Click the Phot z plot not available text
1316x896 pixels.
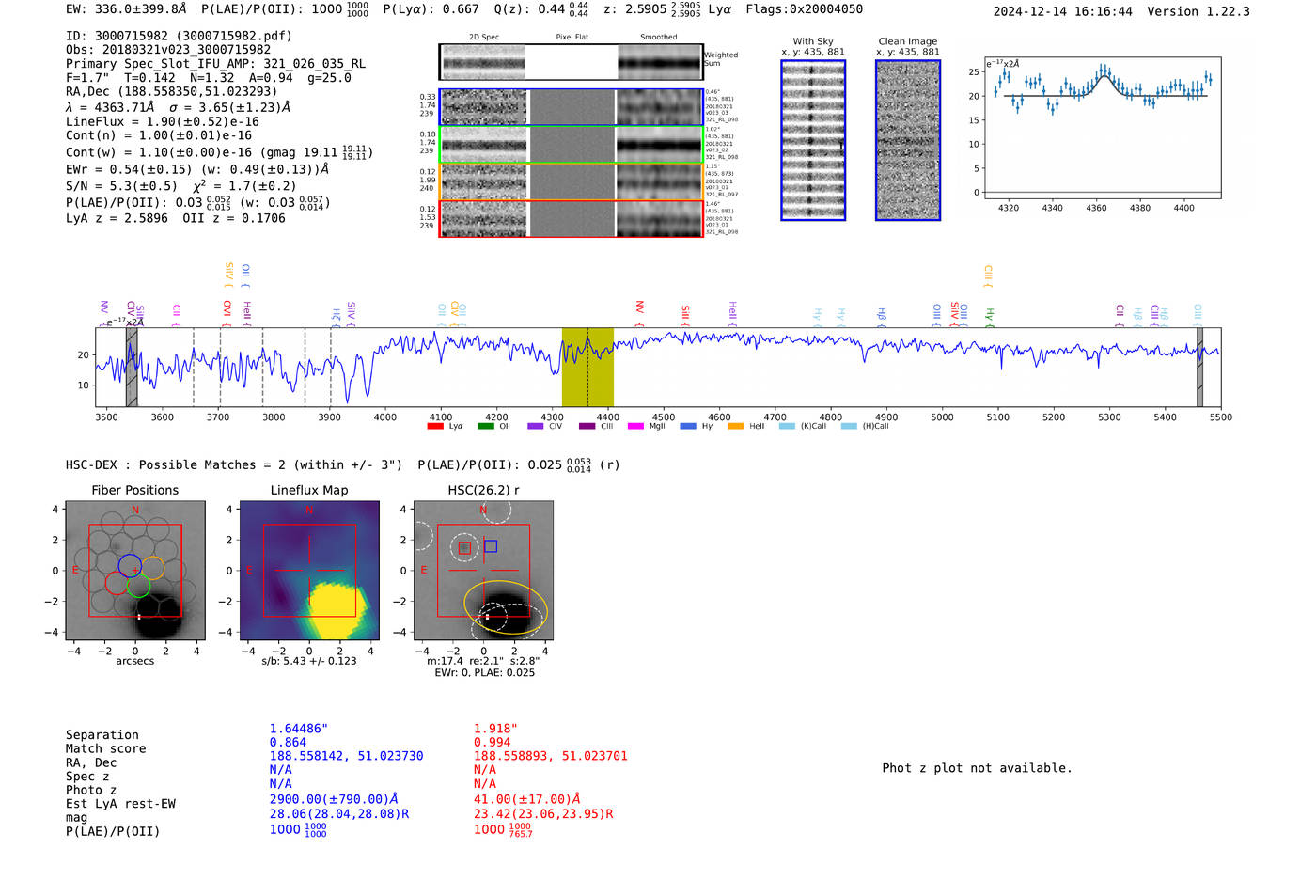pyautogui.click(x=977, y=768)
